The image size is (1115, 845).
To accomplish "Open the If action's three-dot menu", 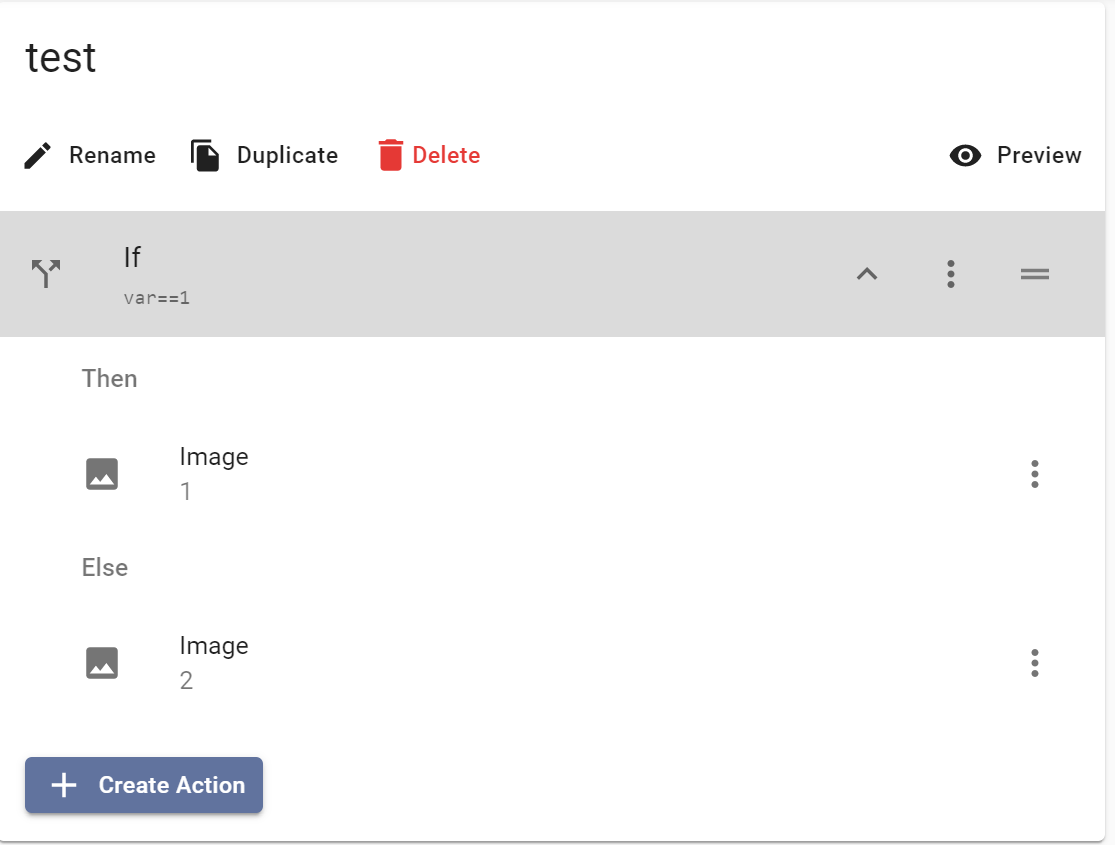I will pyautogui.click(x=951, y=274).
